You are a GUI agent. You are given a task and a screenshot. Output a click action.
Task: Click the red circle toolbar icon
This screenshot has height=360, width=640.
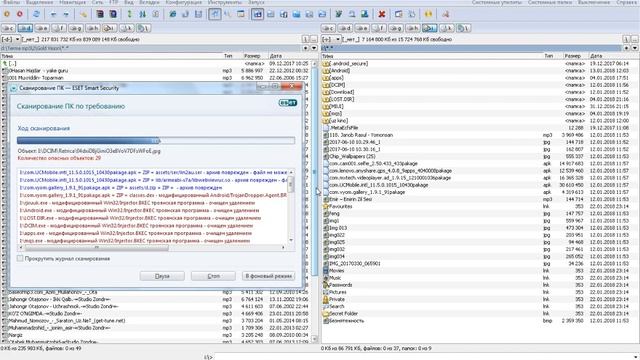point(20,14)
